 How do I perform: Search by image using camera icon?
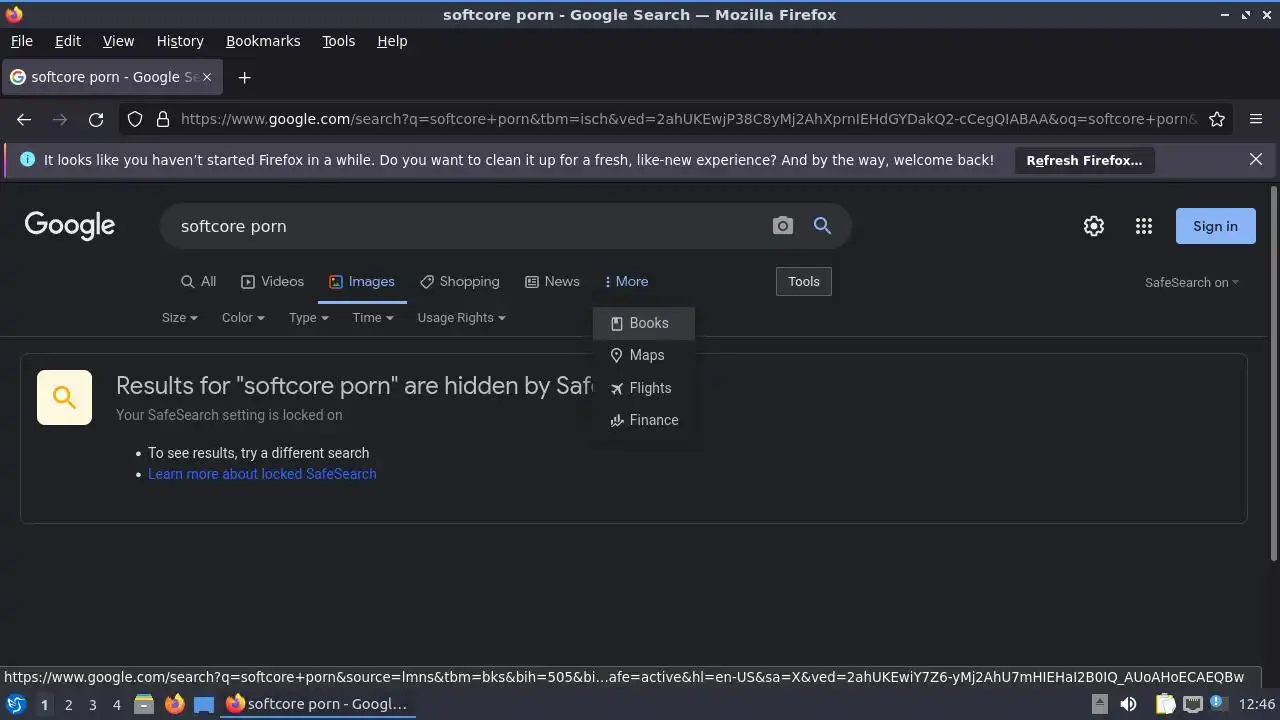(783, 226)
